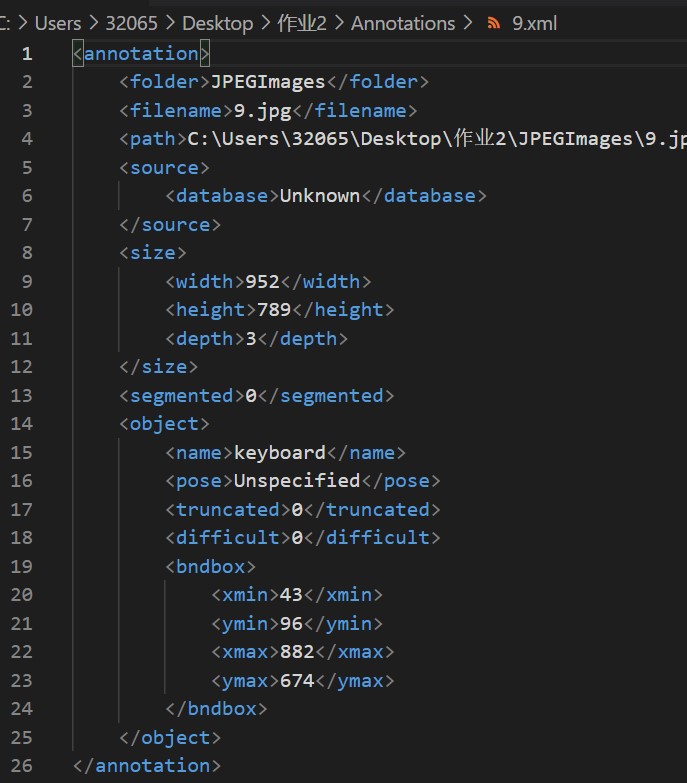Image resolution: width=687 pixels, height=783 pixels.
Task: Click the width value 952
Action: (262, 281)
